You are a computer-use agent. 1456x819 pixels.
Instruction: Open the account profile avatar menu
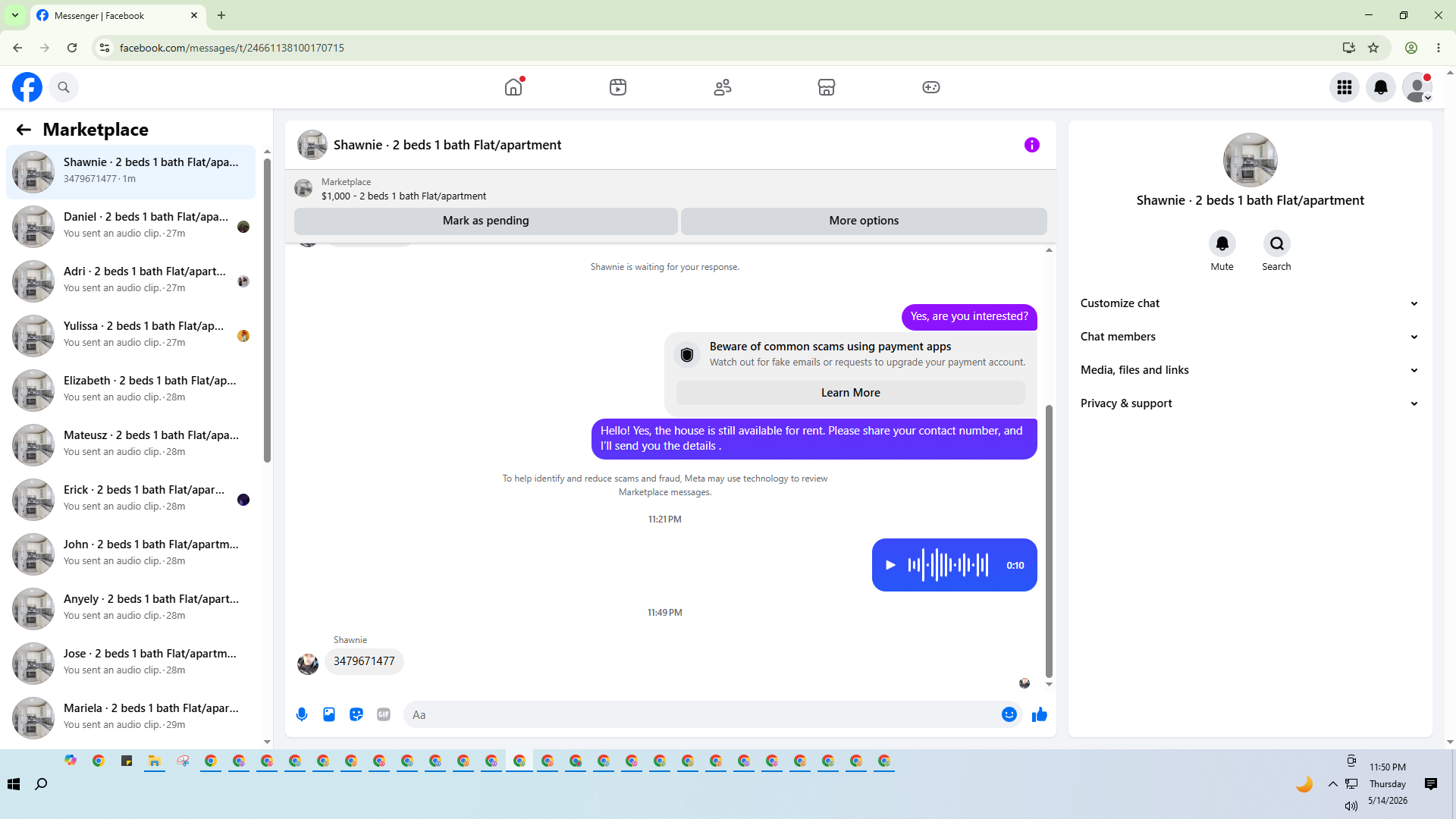pos(1417,87)
